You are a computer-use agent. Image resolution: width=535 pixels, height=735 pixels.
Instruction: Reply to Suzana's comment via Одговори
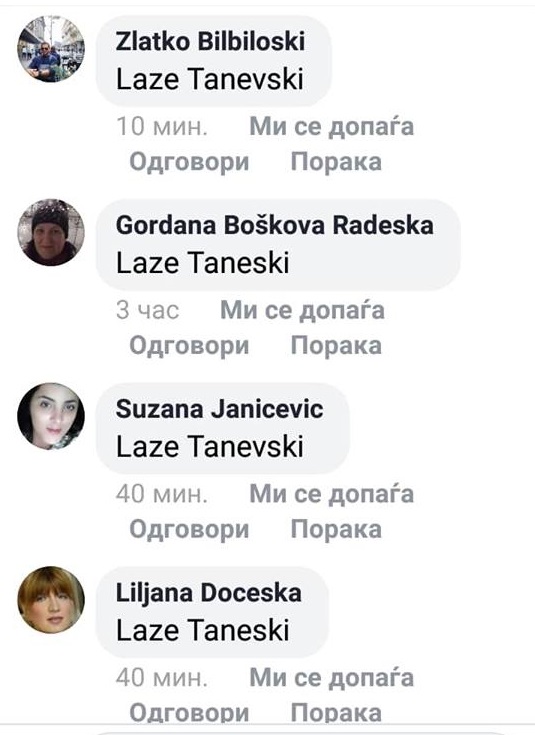pos(189,530)
